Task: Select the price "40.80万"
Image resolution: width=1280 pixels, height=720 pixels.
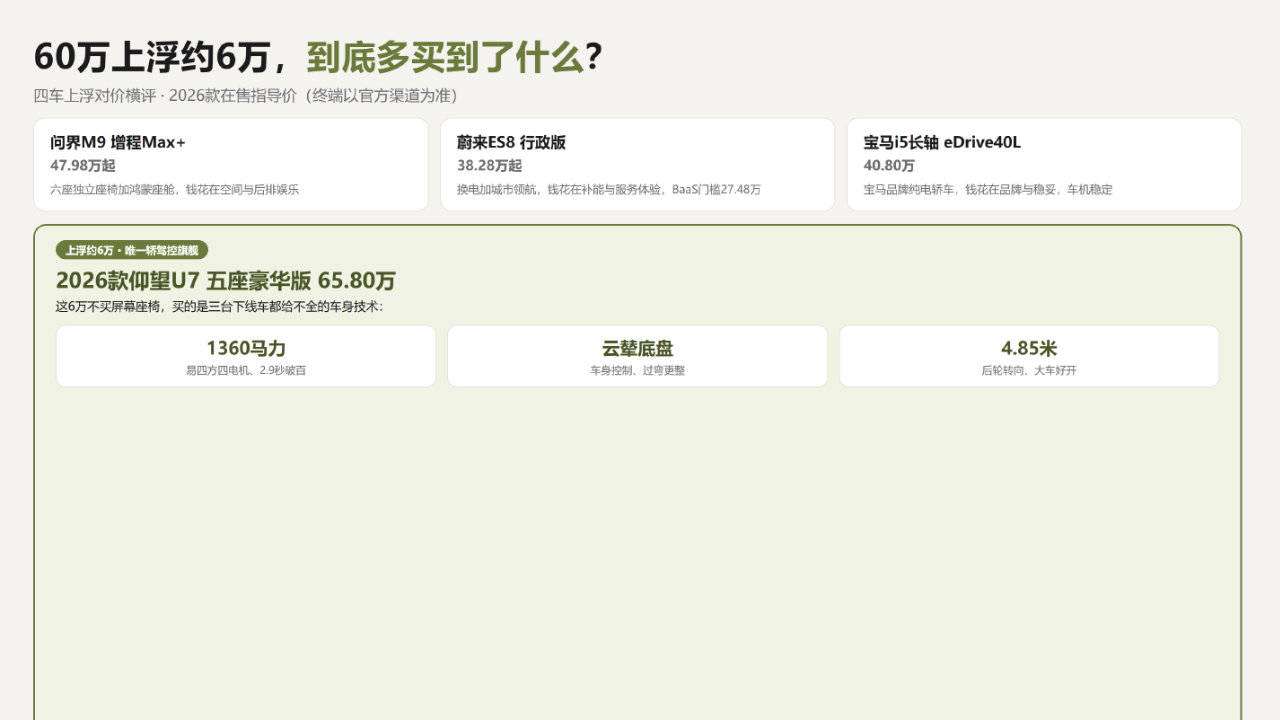Action: [x=889, y=165]
